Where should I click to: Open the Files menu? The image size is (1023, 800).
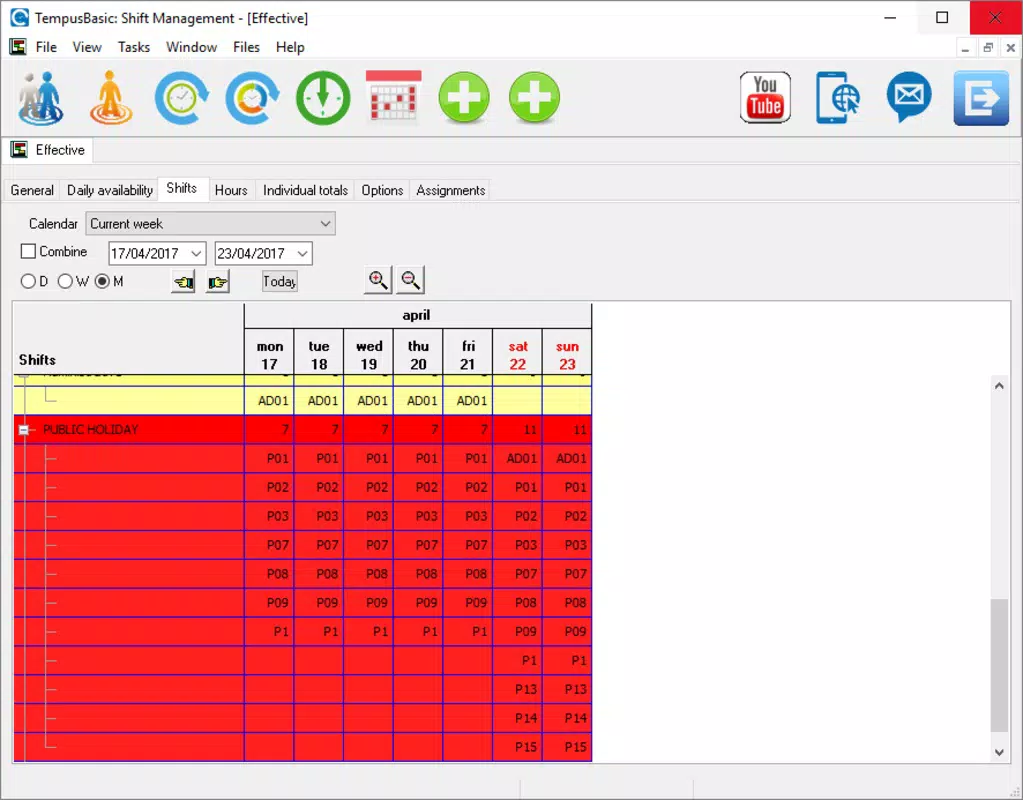pyautogui.click(x=246, y=47)
